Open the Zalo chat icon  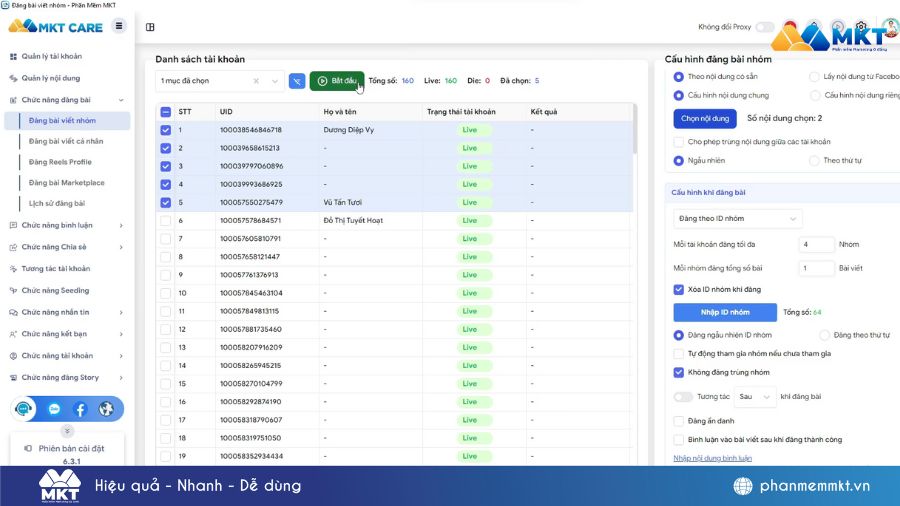pyautogui.click(x=54, y=409)
